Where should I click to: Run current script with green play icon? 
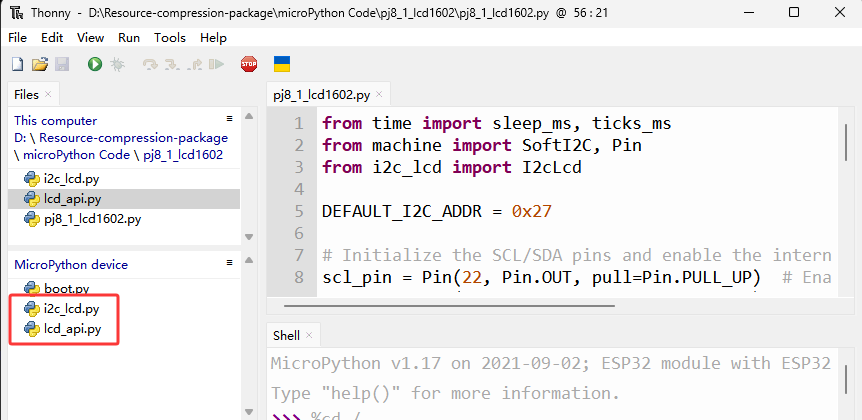pos(95,64)
